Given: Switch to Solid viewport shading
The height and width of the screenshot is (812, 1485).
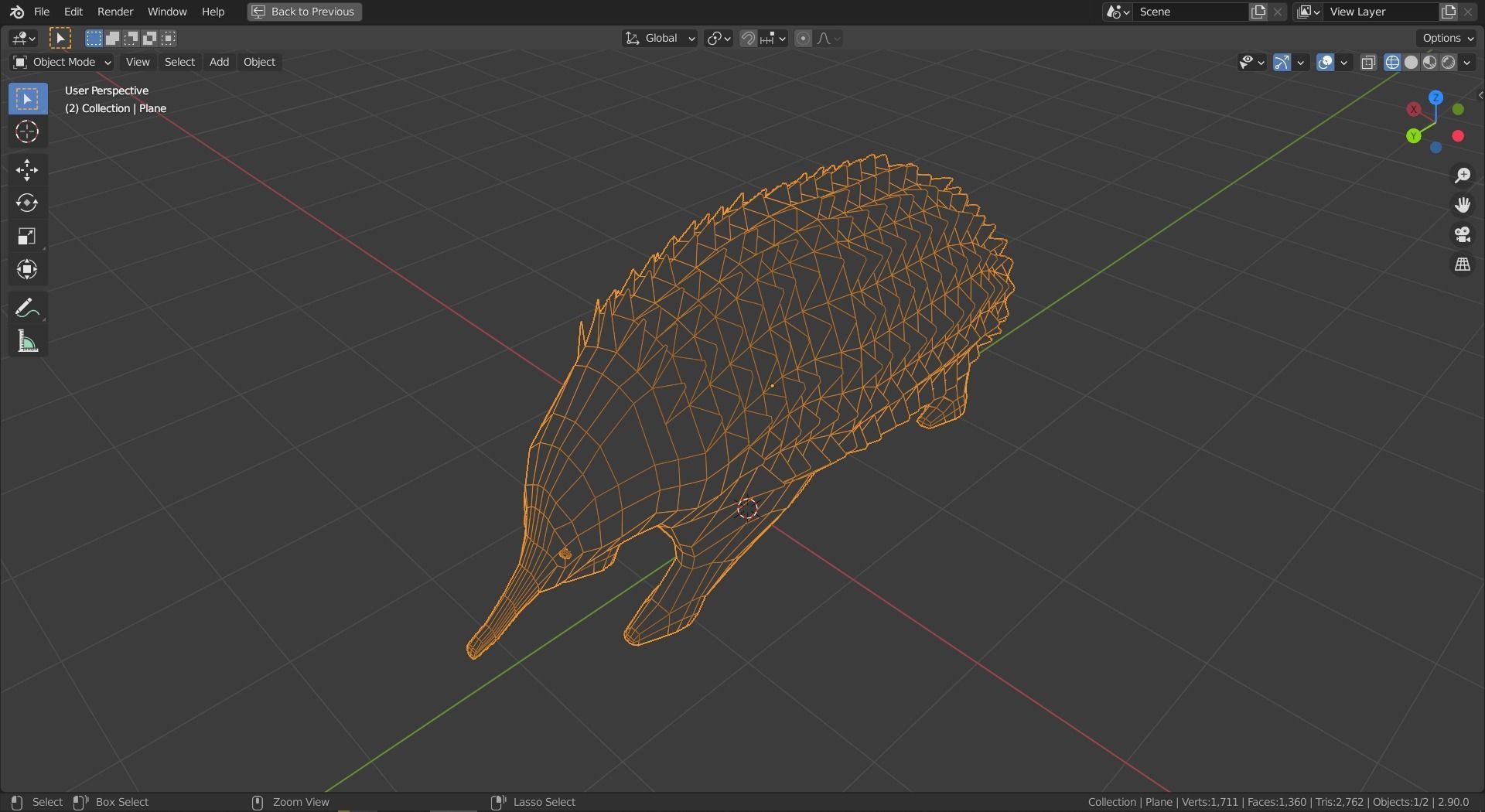Looking at the screenshot, I should click(x=1411, y=63).
